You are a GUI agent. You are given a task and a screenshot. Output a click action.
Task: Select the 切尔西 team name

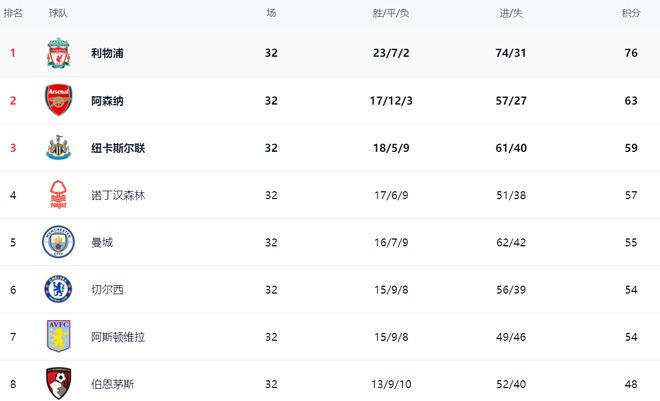click(107, 290)
